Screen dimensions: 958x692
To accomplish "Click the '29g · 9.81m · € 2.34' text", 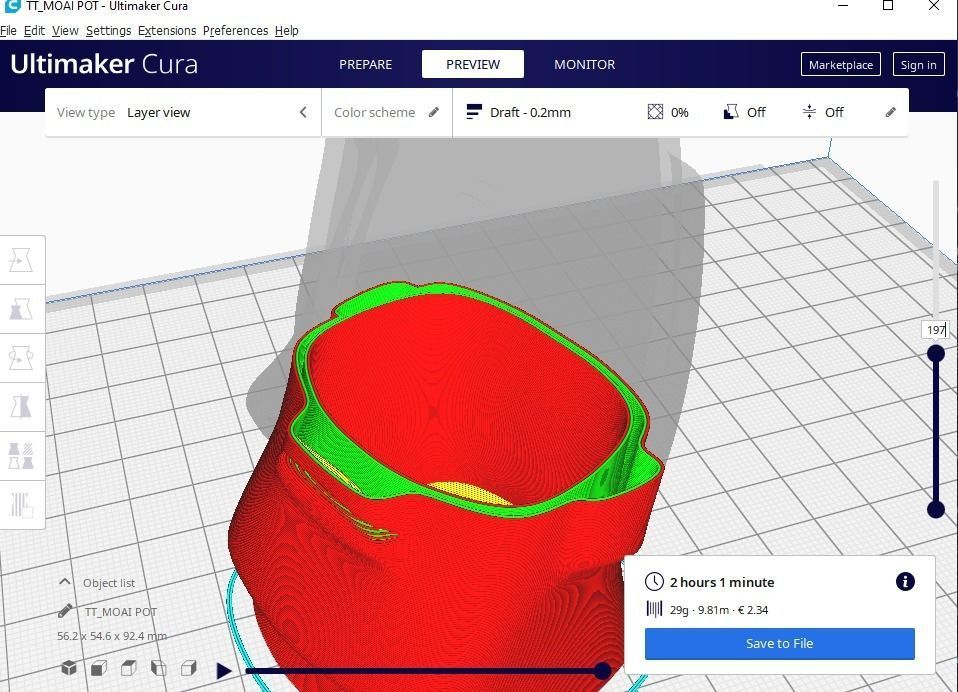I will 718,610.
